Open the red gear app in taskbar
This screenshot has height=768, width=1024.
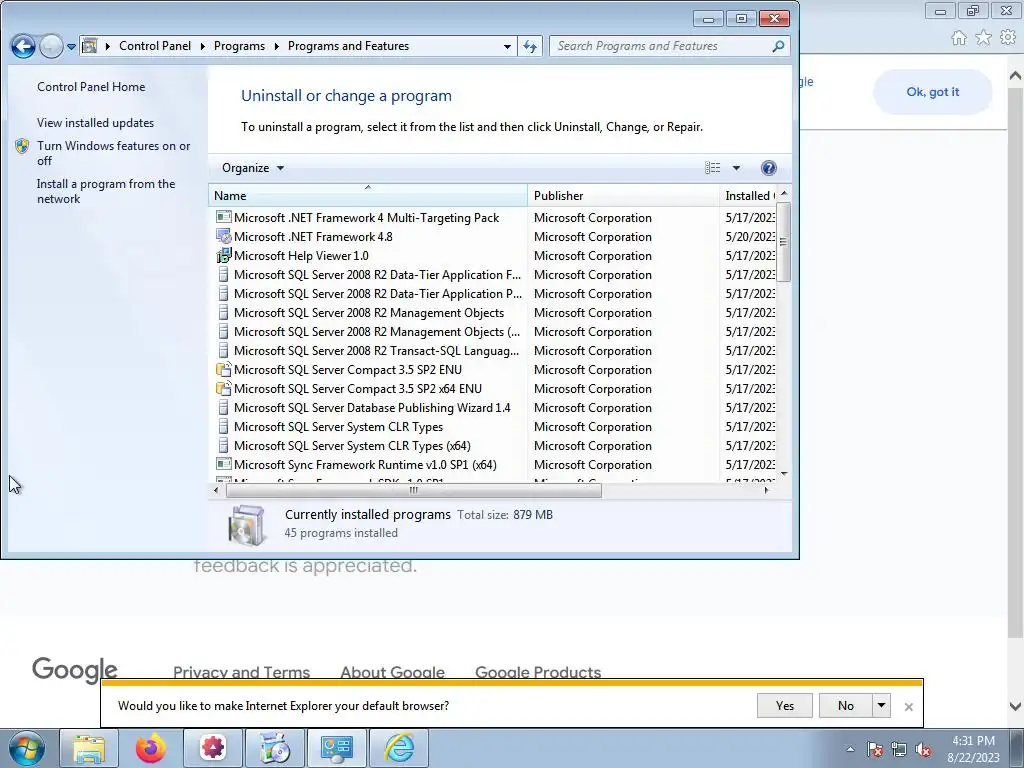[213, 748]
